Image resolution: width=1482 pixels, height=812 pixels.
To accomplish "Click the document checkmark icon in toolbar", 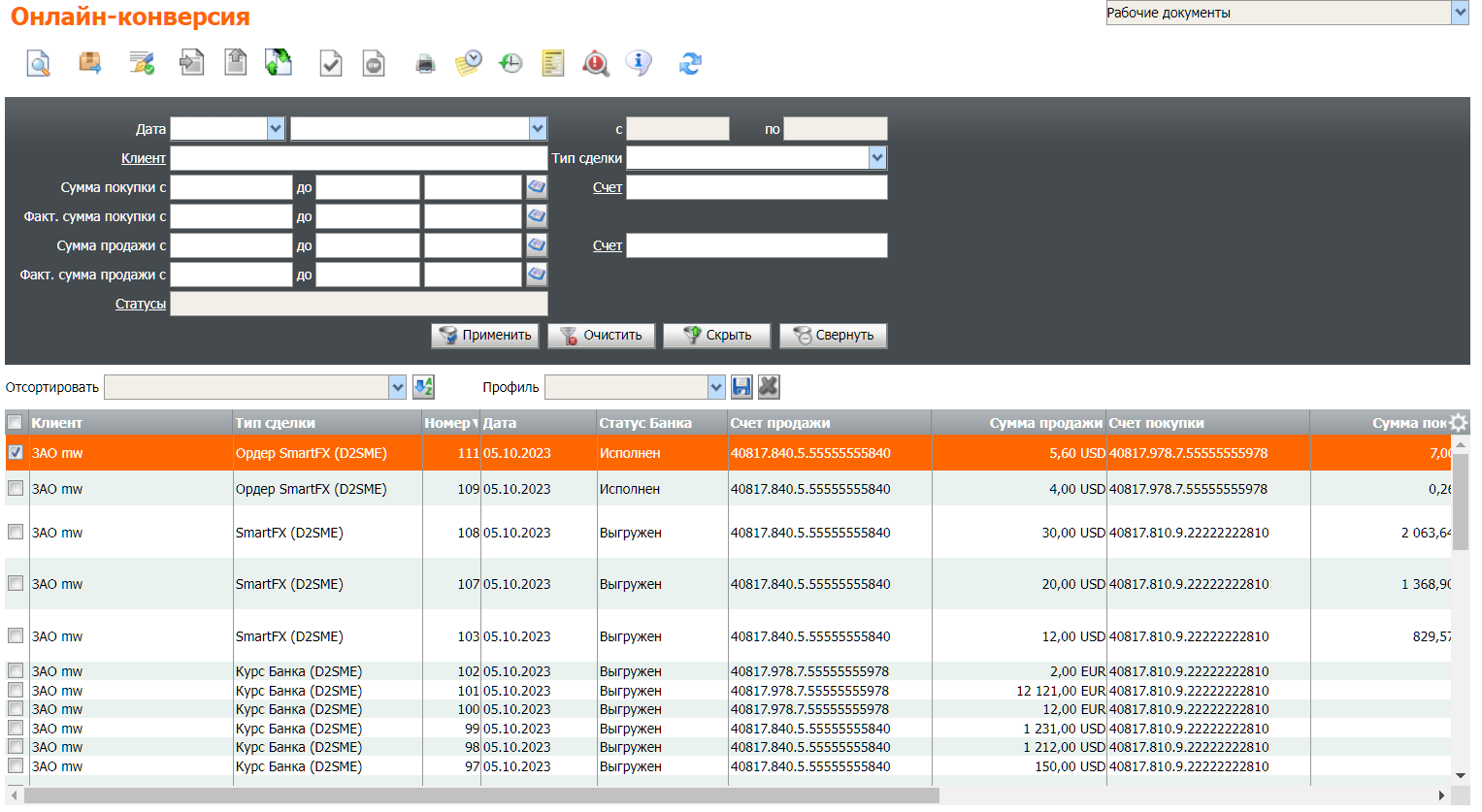I will point(331,63).
